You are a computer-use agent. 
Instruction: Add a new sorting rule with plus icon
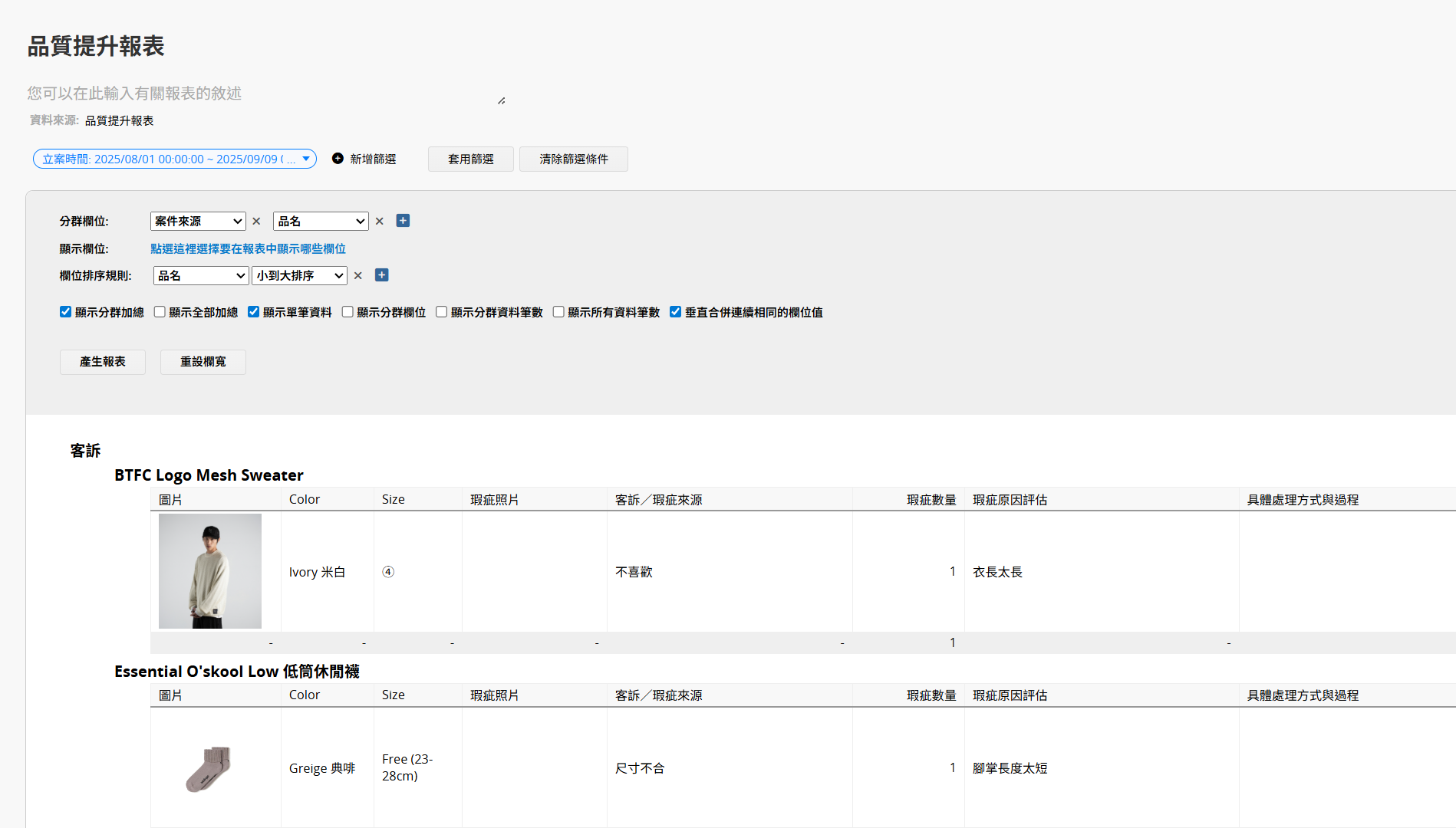[x=381, y=275]
